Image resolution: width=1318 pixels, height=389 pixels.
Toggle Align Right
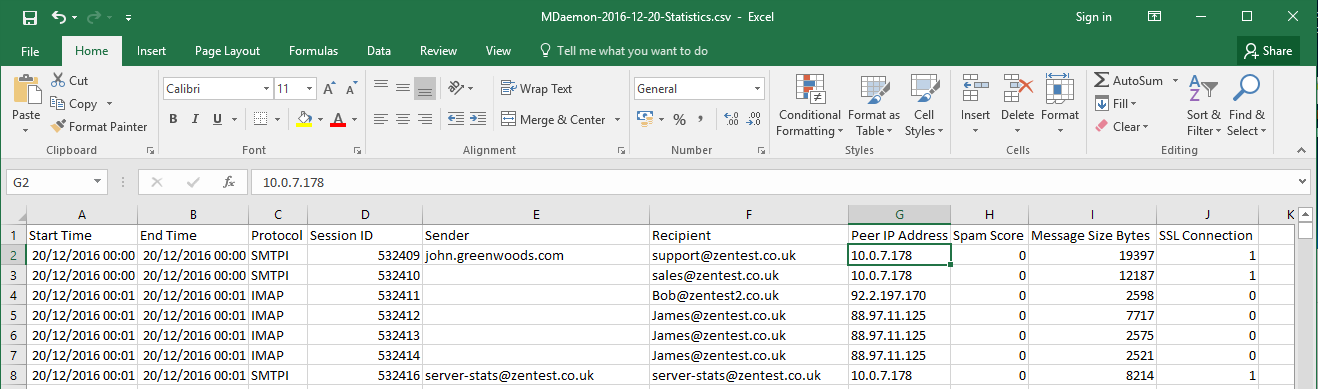(x=425, y=119)
